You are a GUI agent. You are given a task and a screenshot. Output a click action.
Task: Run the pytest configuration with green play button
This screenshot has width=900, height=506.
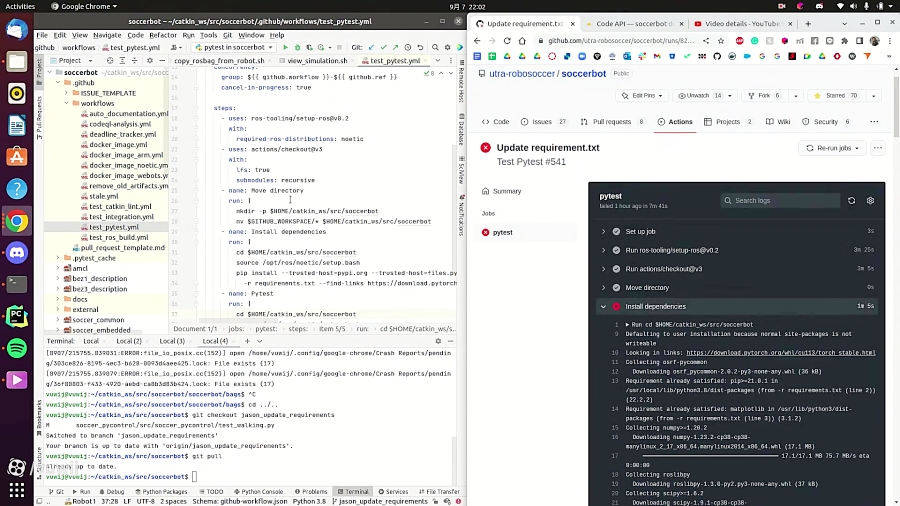click(285, 47)
